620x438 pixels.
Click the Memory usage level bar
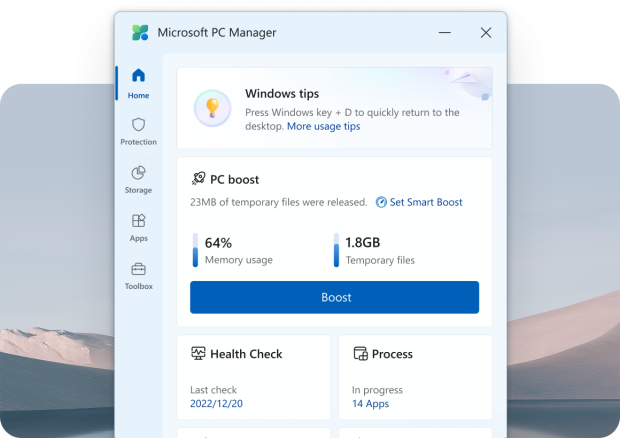point(195,250)
